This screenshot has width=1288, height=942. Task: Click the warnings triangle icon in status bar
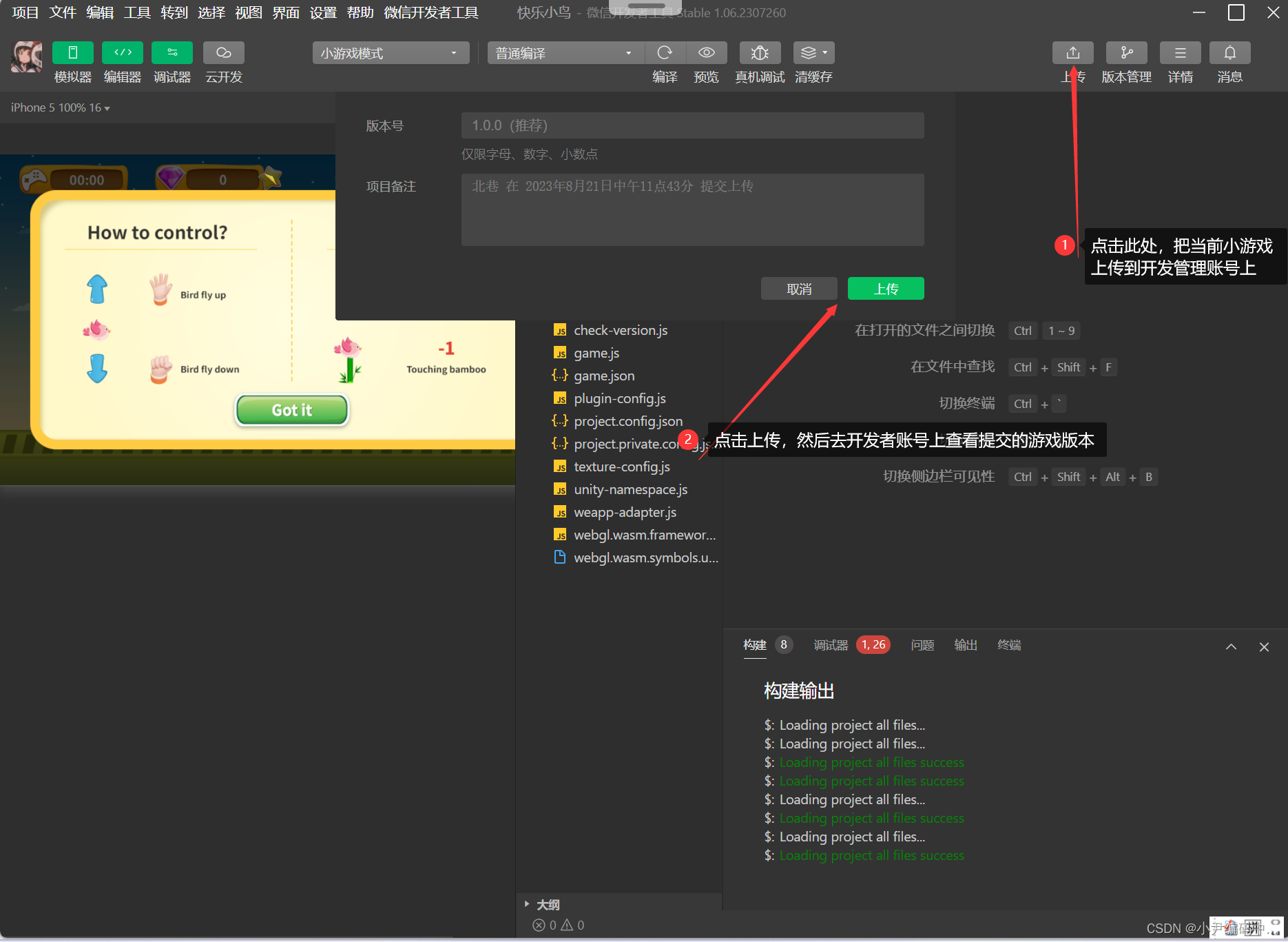coord(567,925)
